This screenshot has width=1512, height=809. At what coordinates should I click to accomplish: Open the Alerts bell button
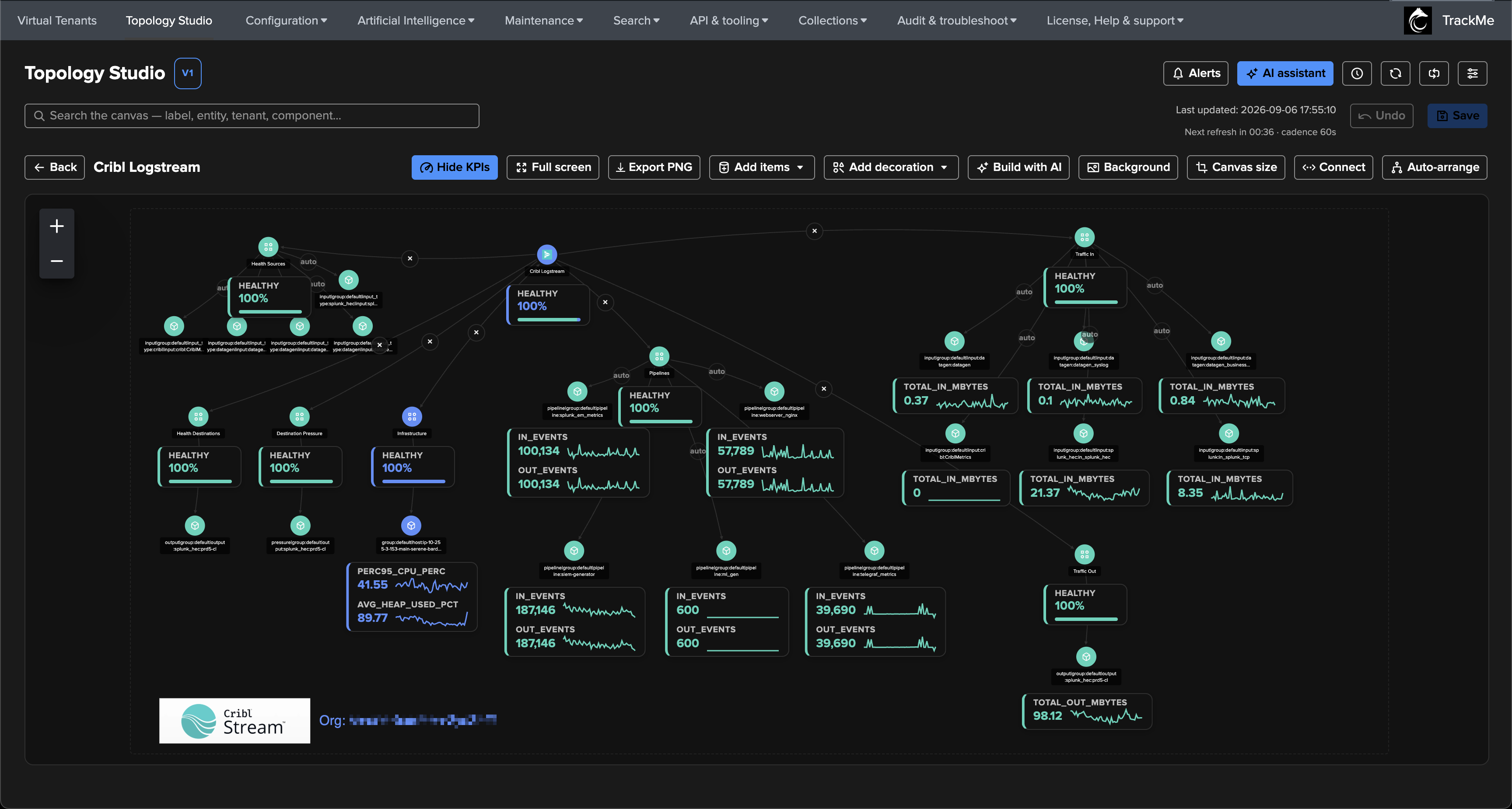1195,73
